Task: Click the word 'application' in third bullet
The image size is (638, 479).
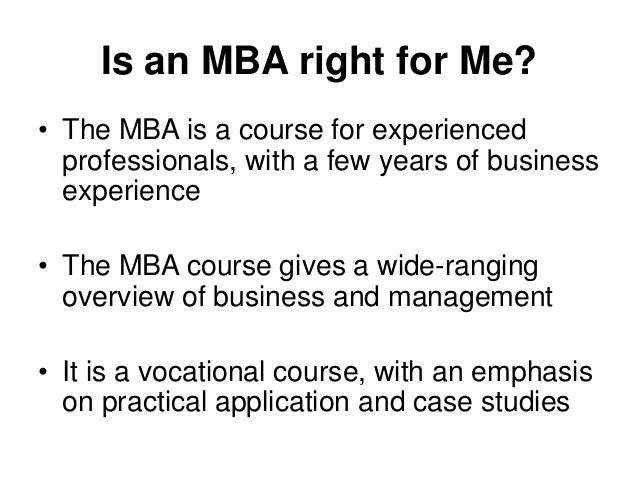Action: (x=282, y=403)
